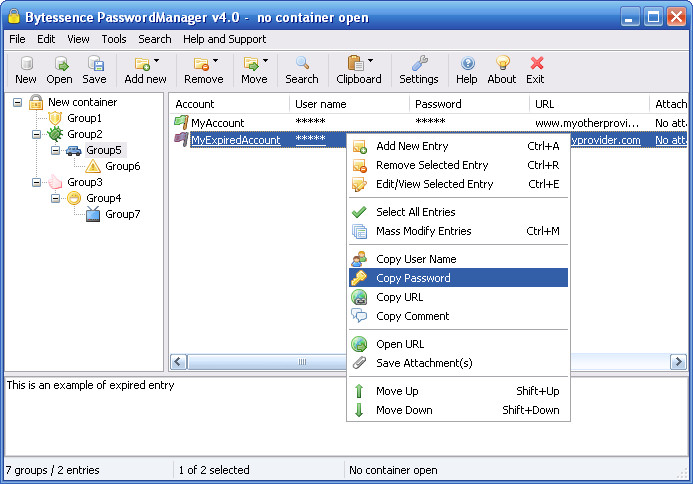Choose Copy URL from context menu

[x=458, y=297]
